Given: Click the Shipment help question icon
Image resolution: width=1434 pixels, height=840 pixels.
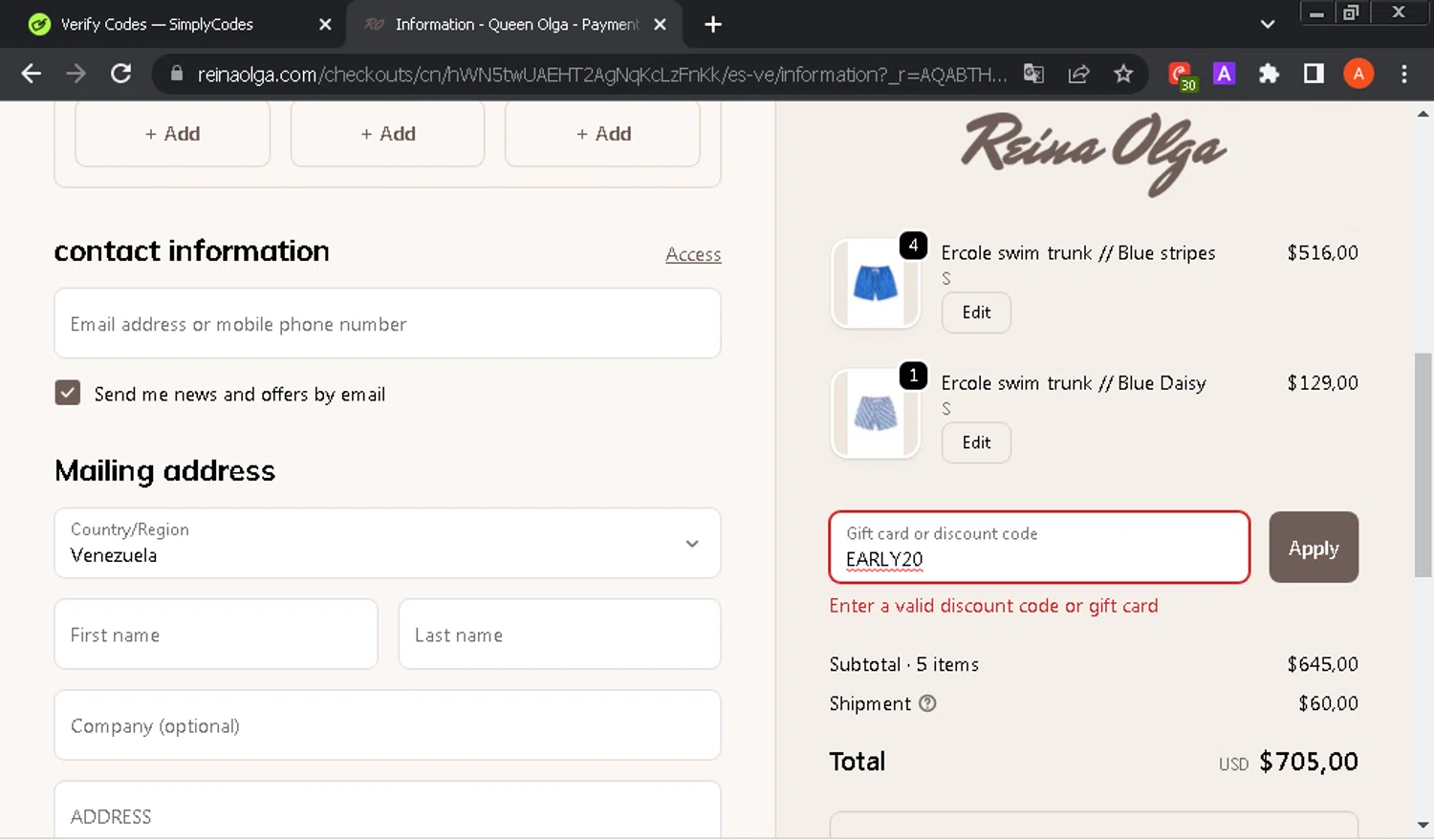Looking at the screenshot, I should 927,703.
